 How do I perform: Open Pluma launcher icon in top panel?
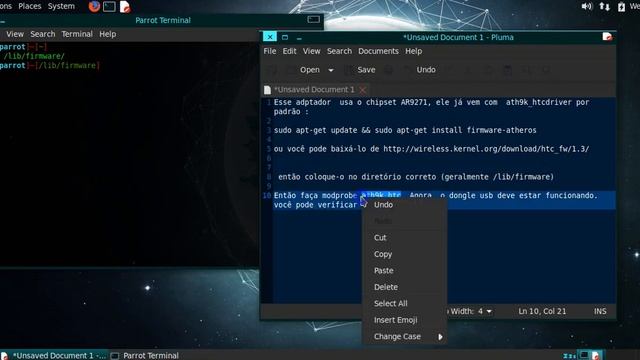pos(125,7)
